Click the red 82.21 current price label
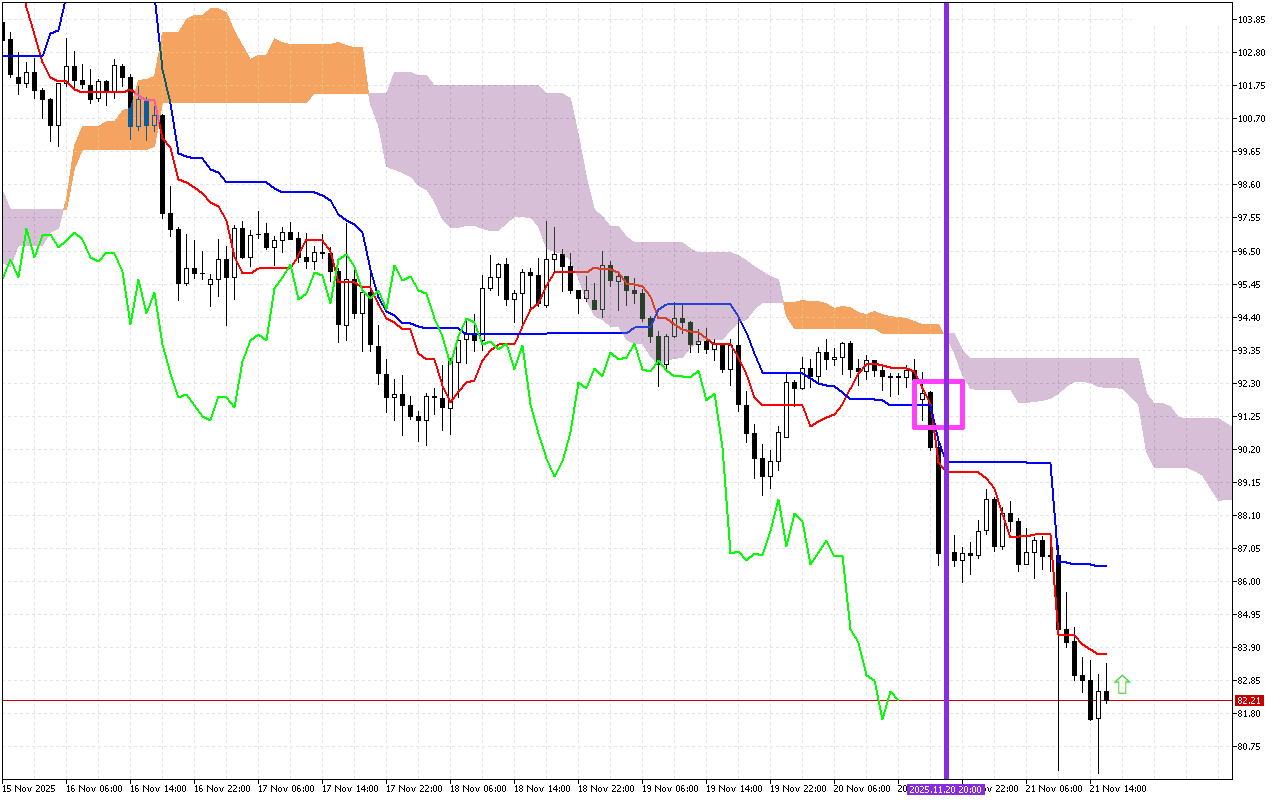1280x800 pixels. (x=1249, y=701)
